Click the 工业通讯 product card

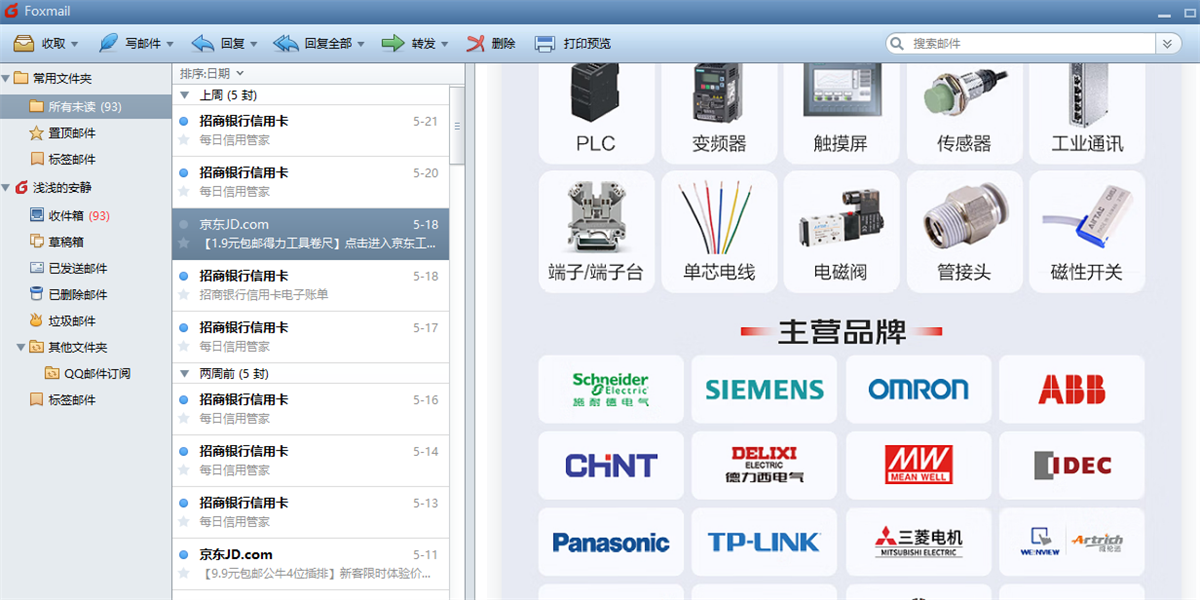(1087, 112)
